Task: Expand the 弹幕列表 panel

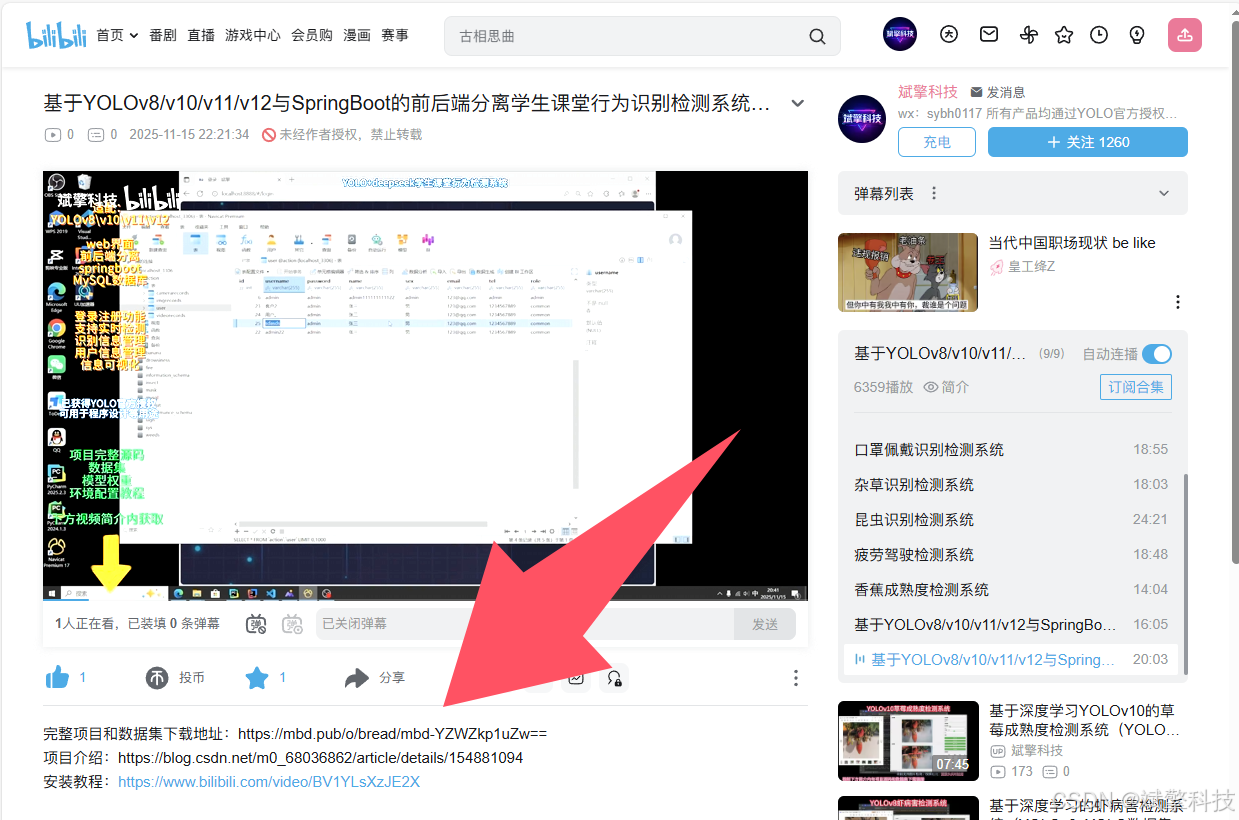Action: click(x=1163, y=193)
